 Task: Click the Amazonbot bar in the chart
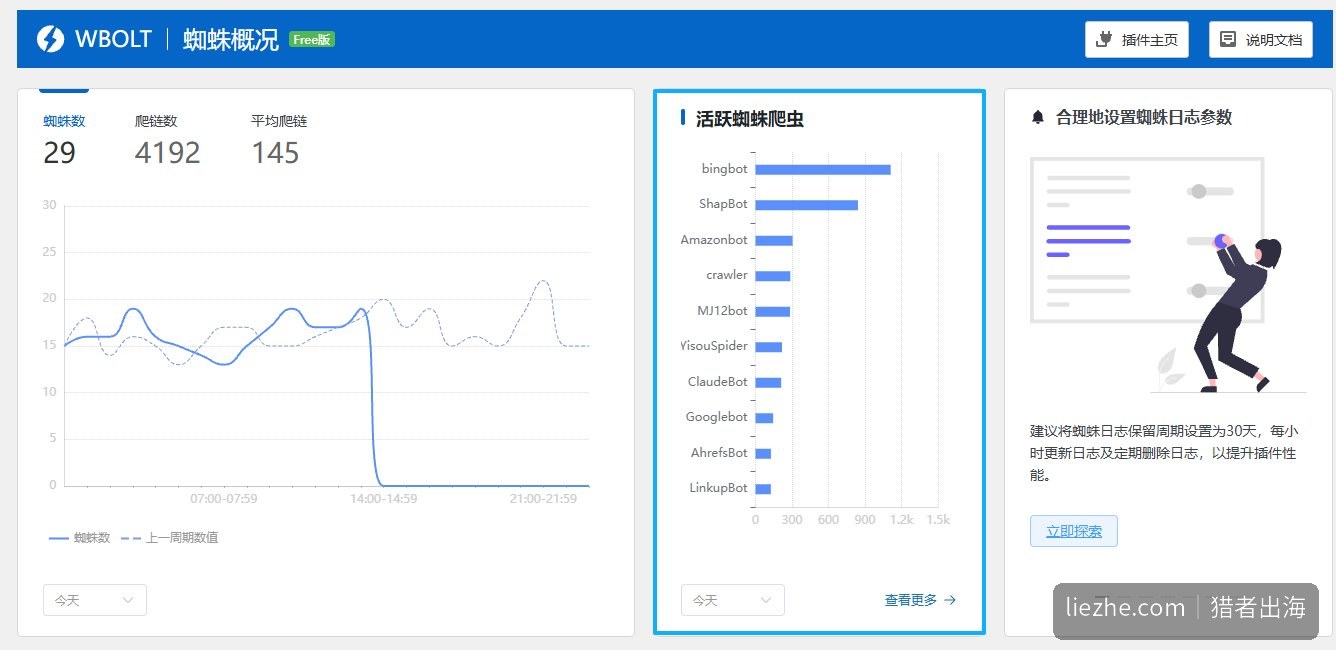tap(774, 240)
